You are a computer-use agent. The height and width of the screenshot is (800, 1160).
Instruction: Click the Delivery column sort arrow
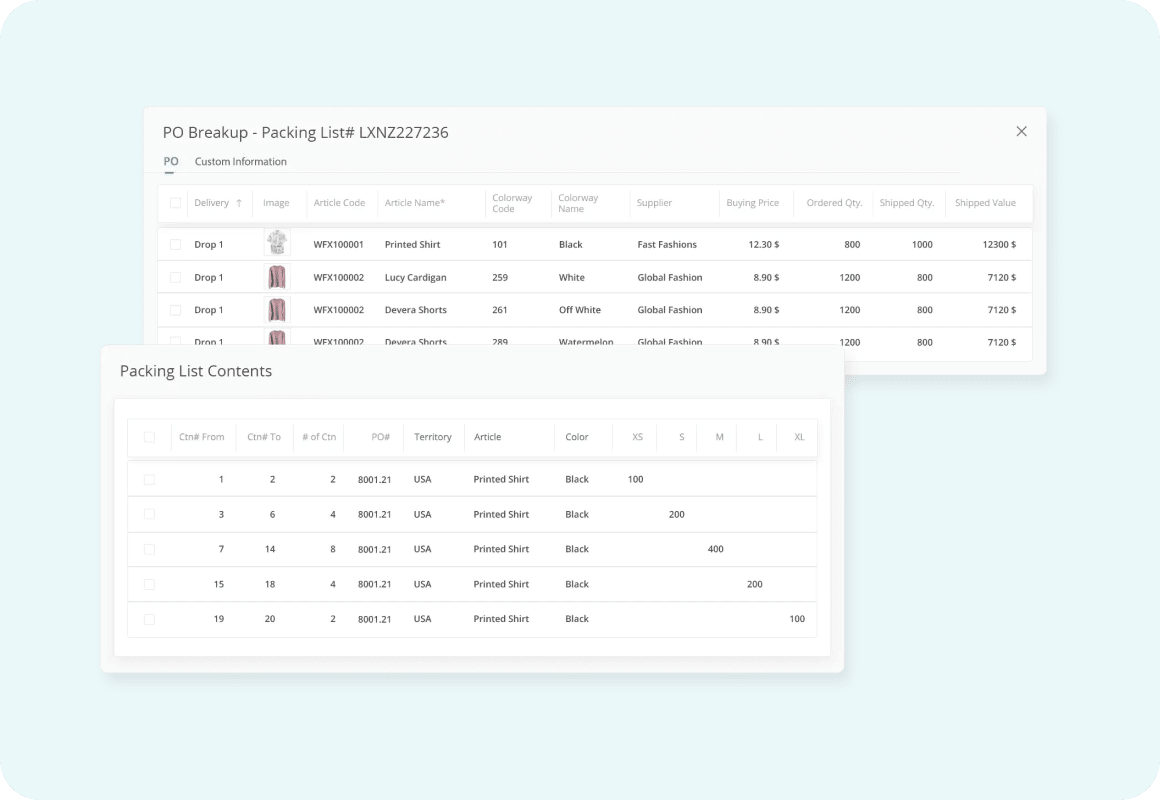[x=239, y=203]
